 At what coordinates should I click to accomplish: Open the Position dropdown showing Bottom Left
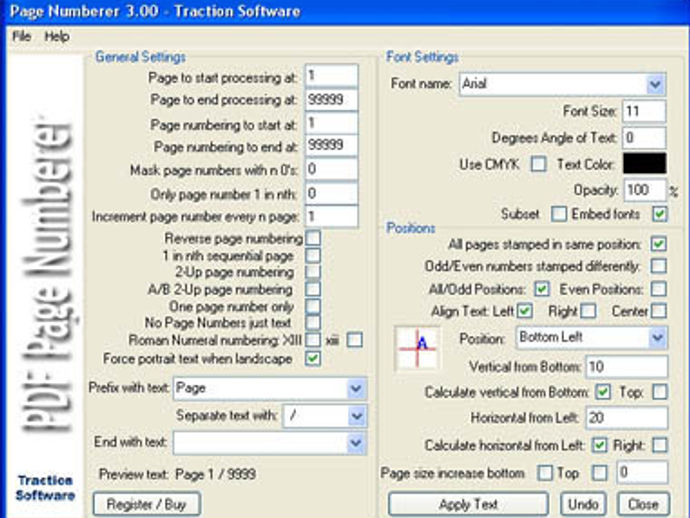pos(657,338)
